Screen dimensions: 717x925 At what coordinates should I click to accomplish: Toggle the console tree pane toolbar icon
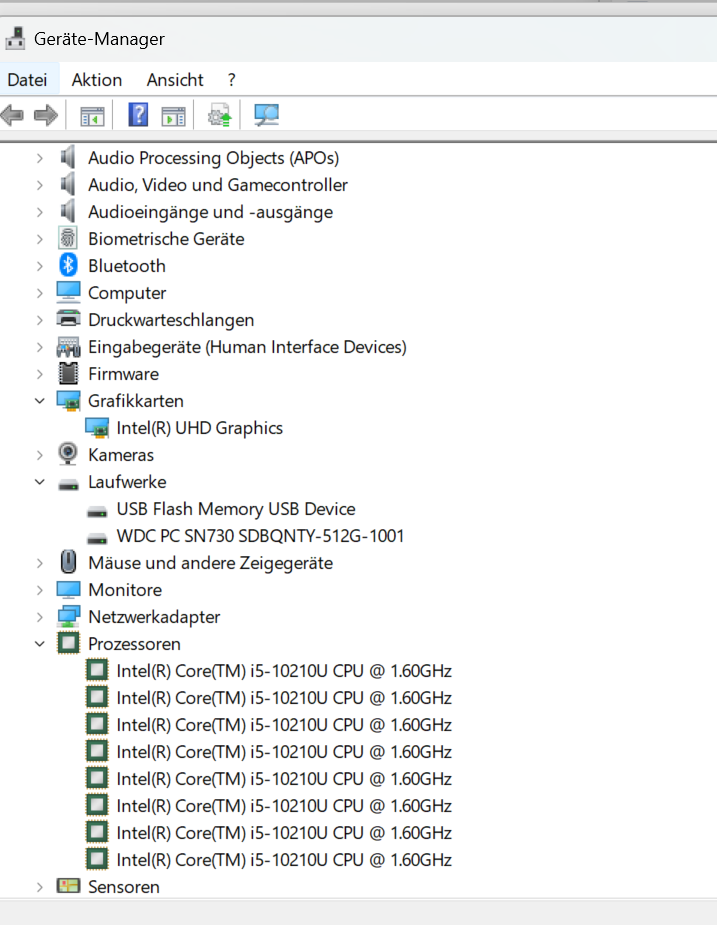[92, 115]
